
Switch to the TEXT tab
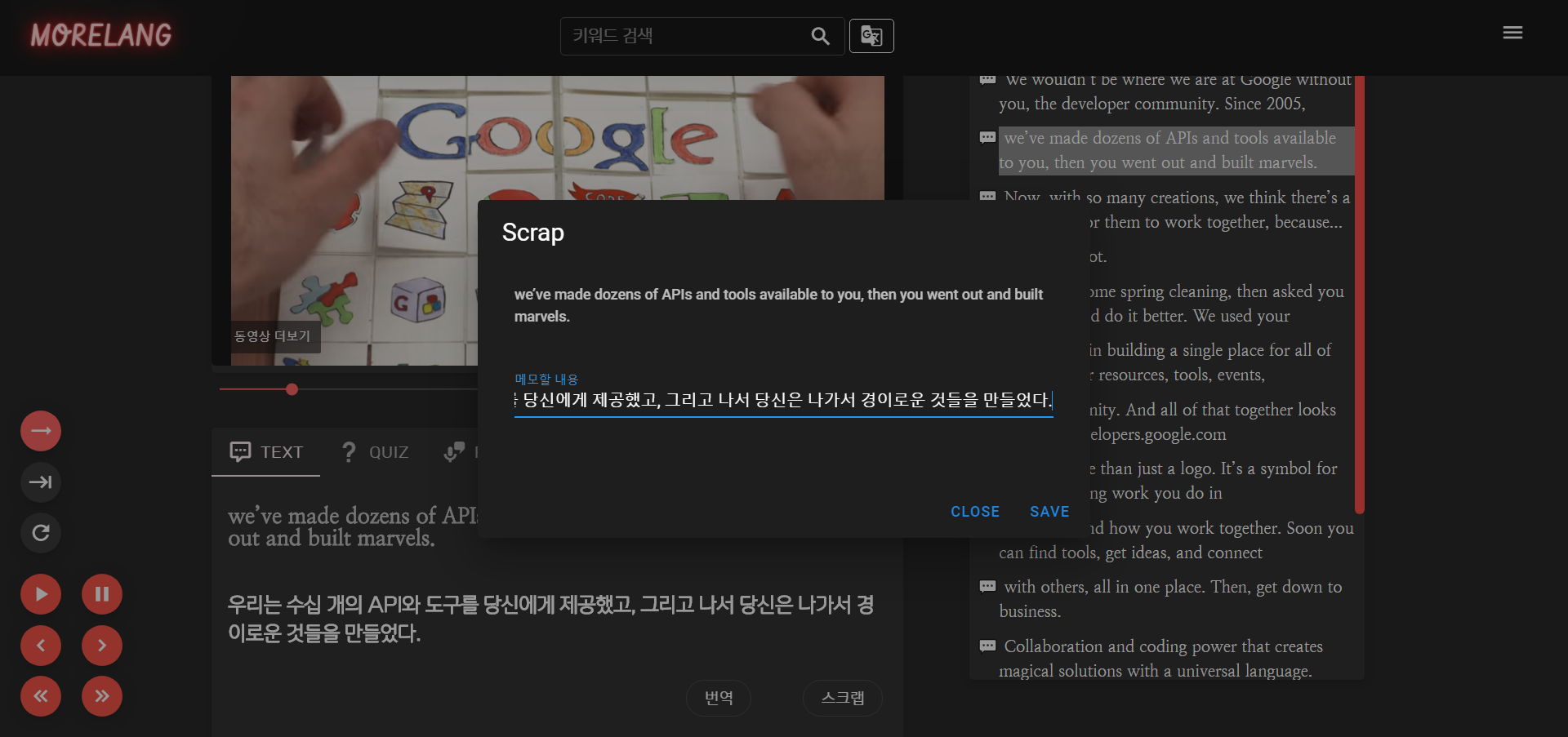coord(266,452)
